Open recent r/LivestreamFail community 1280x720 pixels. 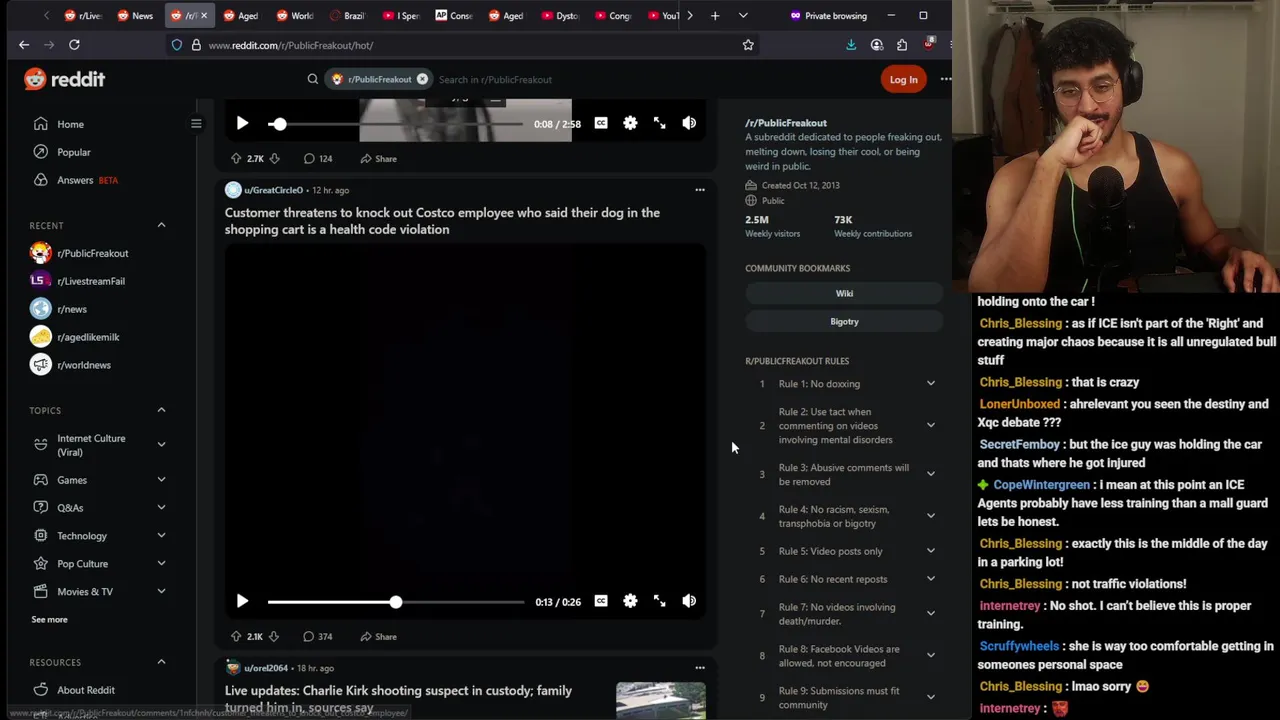pyautogui.click(x=91, y=281)
